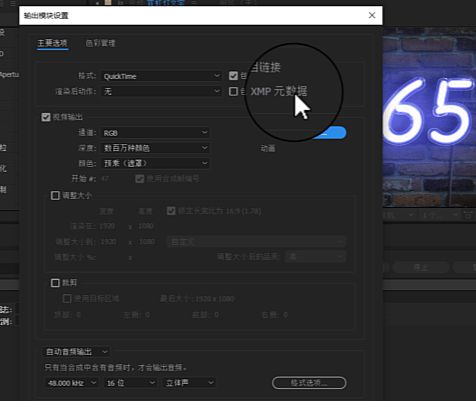The height and width of the screenshot is (401, 476).
Task: Open the 颜色 dropdown showing 预乘(遮罩)
Action: click(155, 163)
